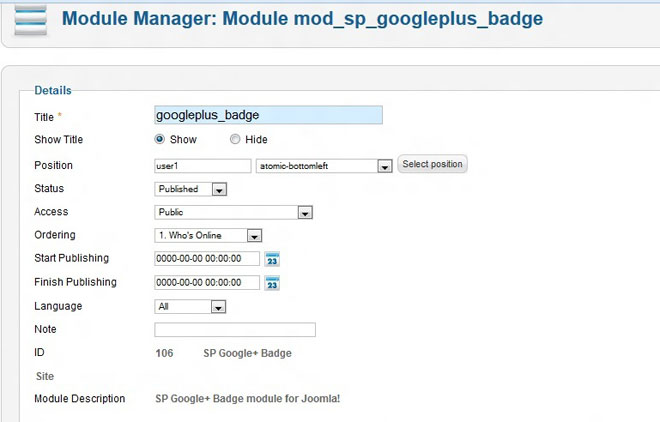Viewport: 660px width, 422px height.
Task: Open the Access Public dropdown
Action: 306,212
